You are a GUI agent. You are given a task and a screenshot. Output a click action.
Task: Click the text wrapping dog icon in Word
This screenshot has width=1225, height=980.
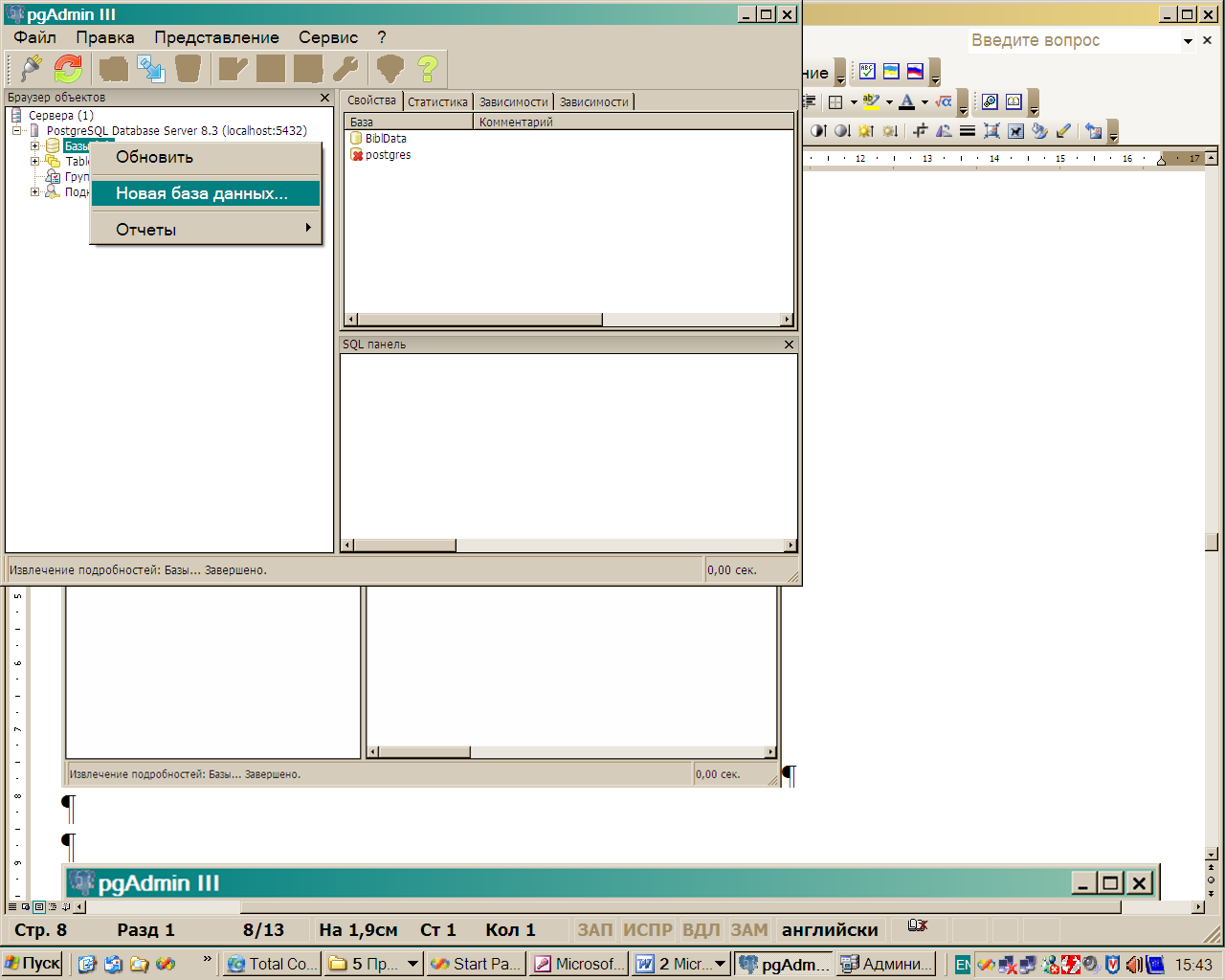1015,131
